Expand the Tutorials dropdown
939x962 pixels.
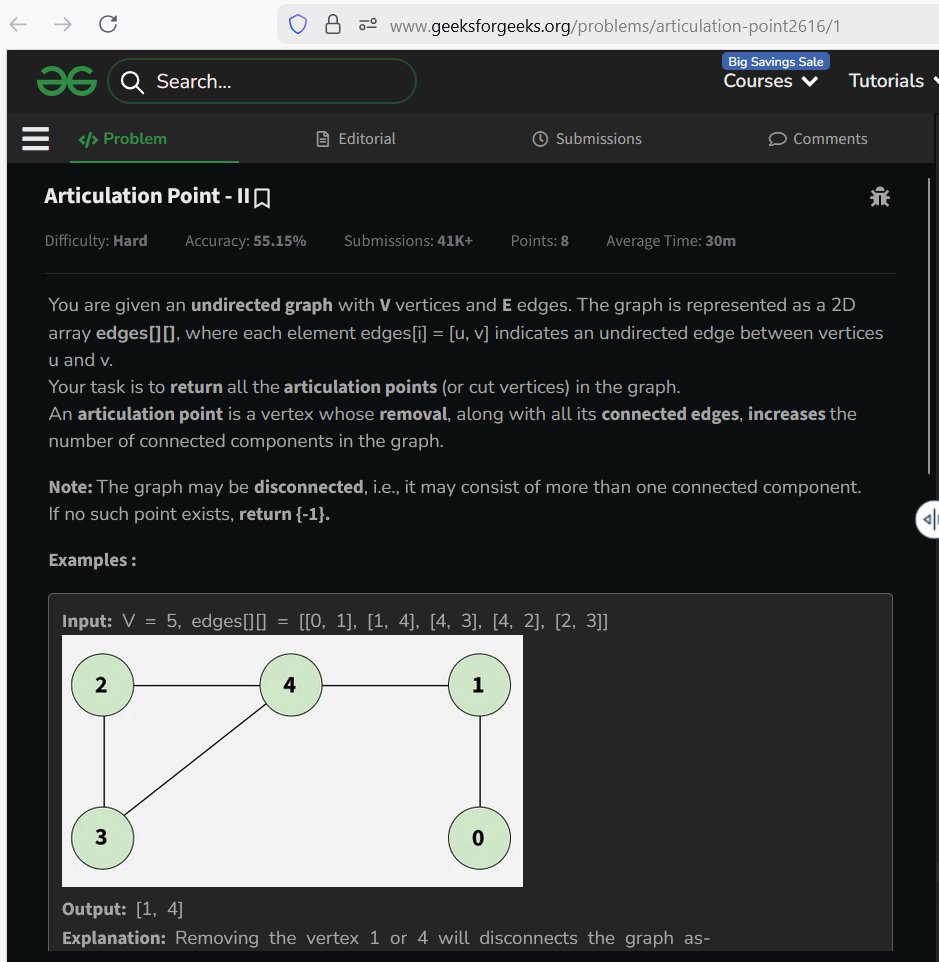[892, 81]
